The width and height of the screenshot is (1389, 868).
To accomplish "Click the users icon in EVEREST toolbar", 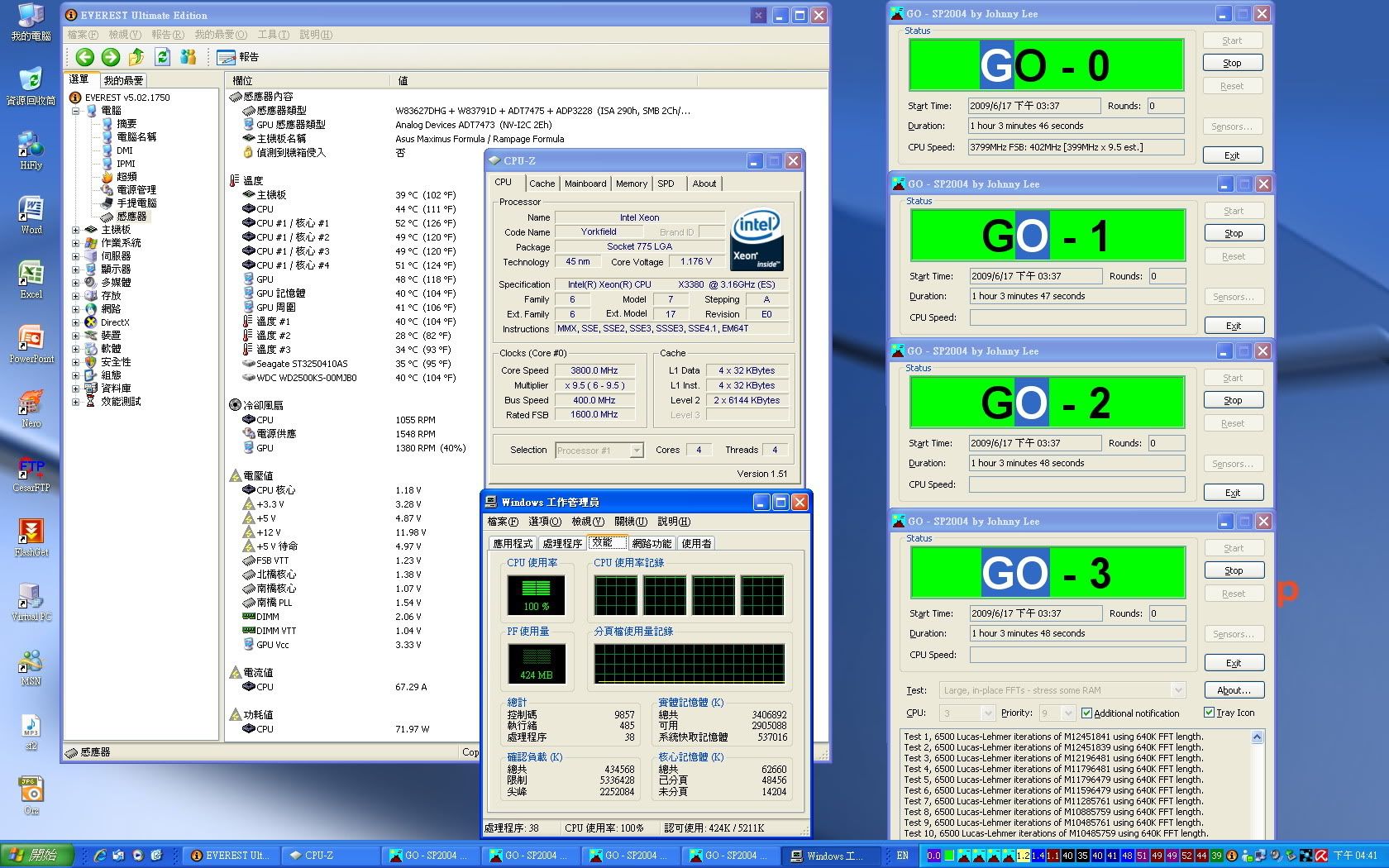I will point(189,57).
